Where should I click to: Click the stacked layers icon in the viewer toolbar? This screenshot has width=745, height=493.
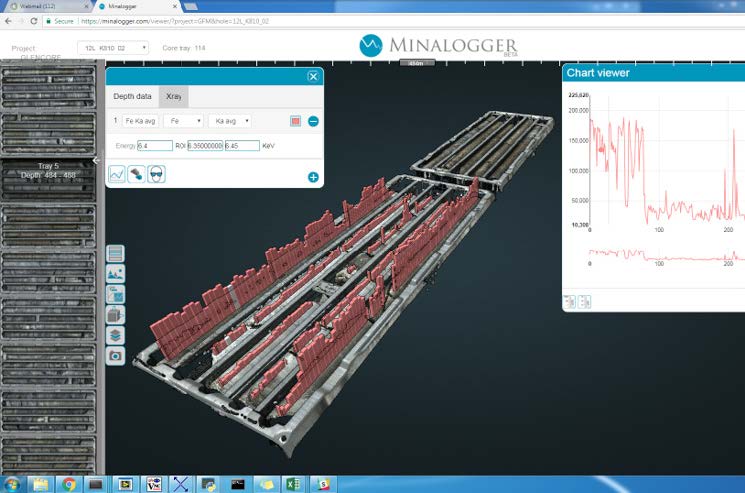point(115,335)
